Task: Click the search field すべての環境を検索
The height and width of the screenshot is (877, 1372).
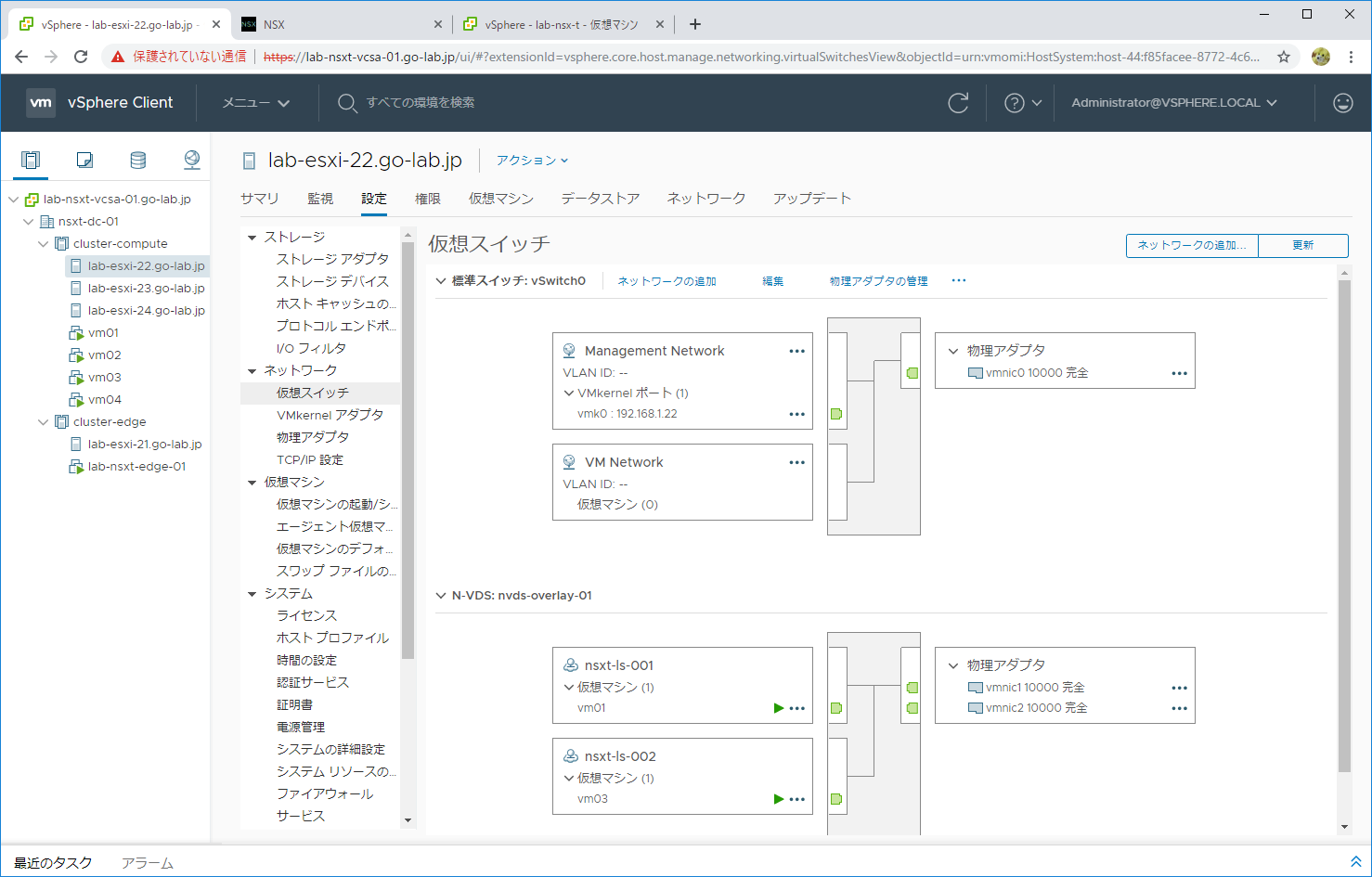Action: (x=421, y=103)
